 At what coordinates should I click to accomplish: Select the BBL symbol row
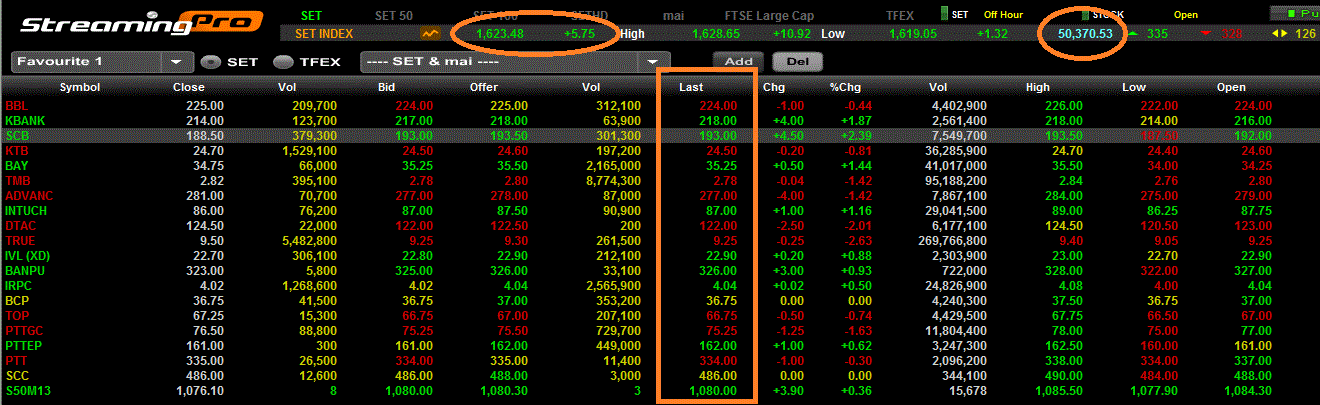pos(660,105)
